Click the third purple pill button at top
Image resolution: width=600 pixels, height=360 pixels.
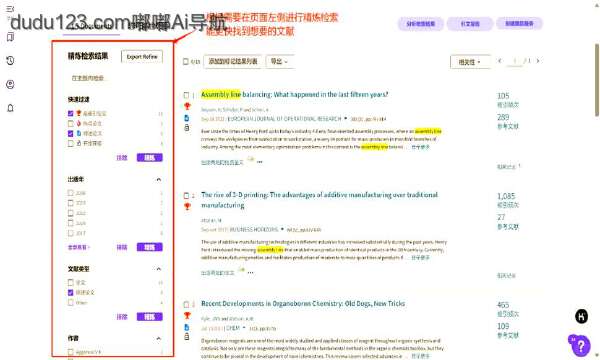pos(519,23)
